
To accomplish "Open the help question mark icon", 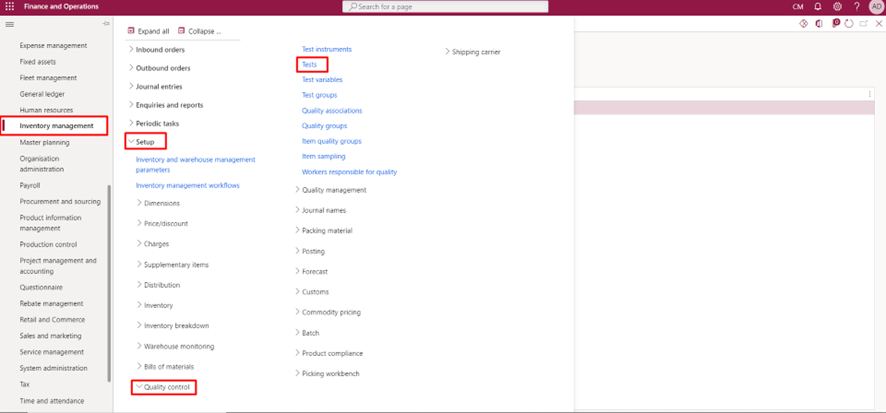I will coord(857,6).
